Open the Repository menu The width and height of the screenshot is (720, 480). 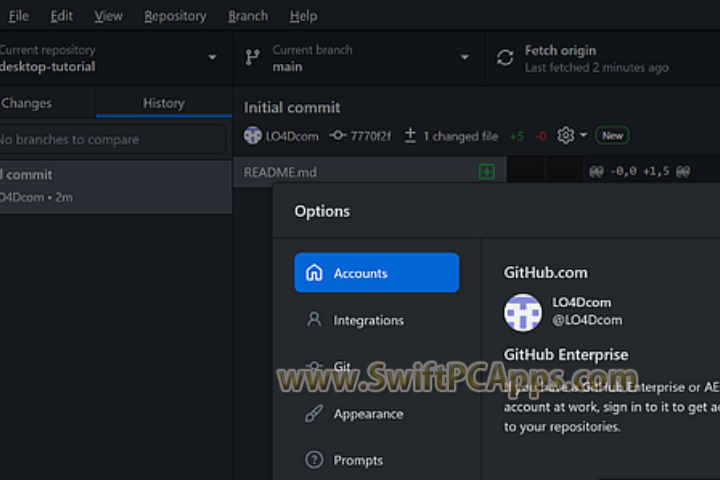tap(175, 16)
